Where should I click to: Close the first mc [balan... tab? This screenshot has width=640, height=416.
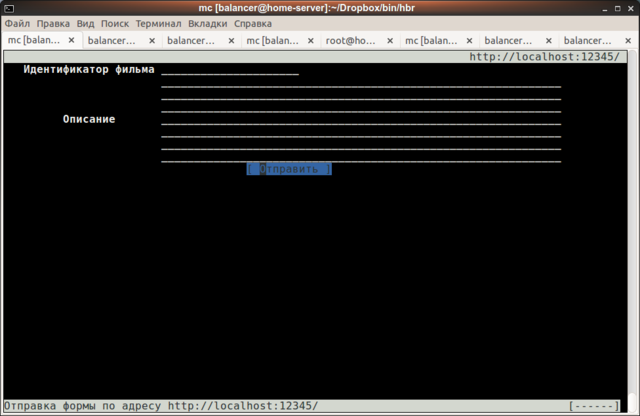[x=72, y=41]
